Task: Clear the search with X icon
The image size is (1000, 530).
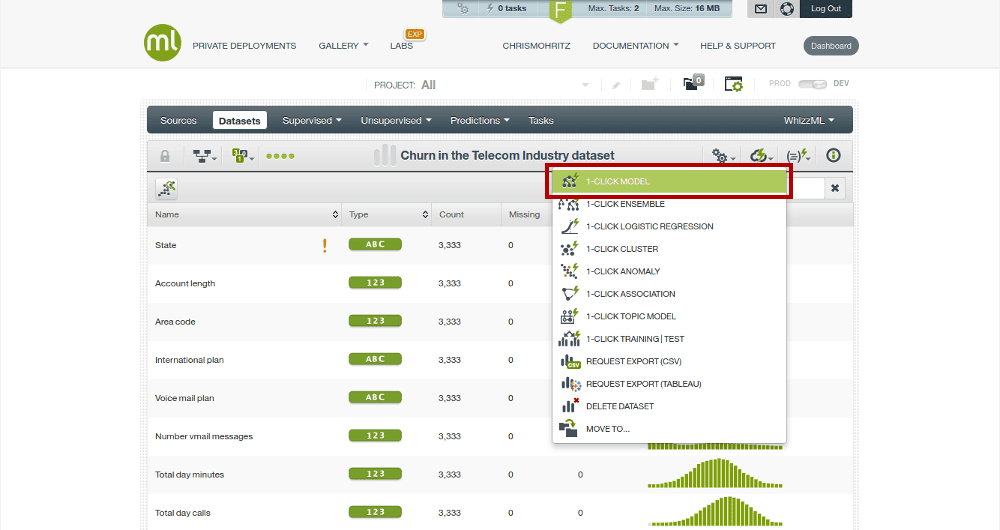Action: click(835, 188)
